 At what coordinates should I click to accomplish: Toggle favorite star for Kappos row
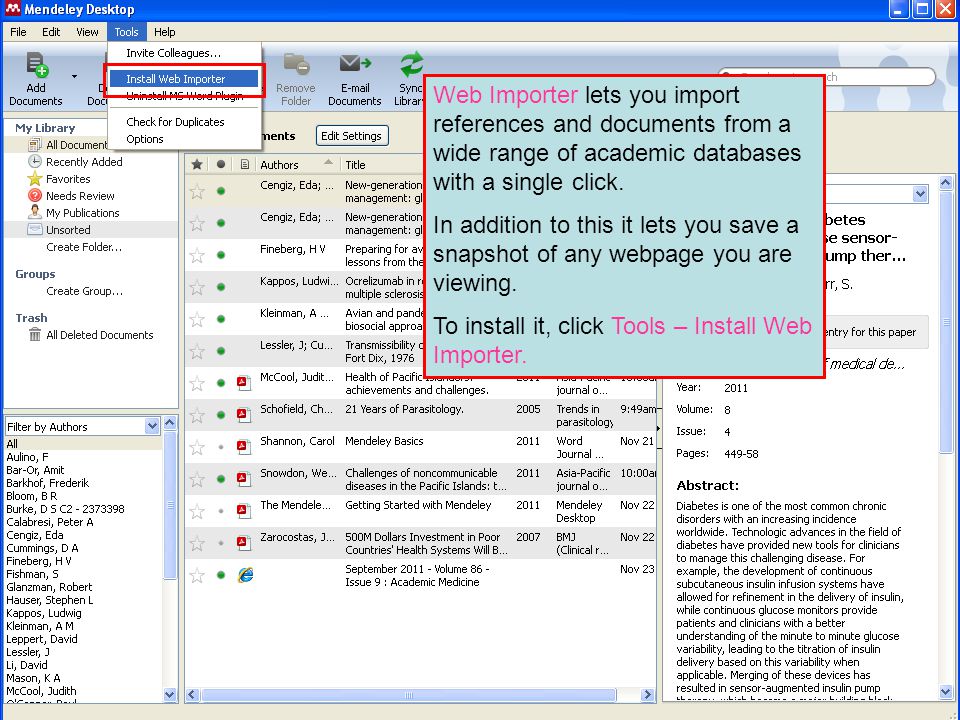point(197,287)
